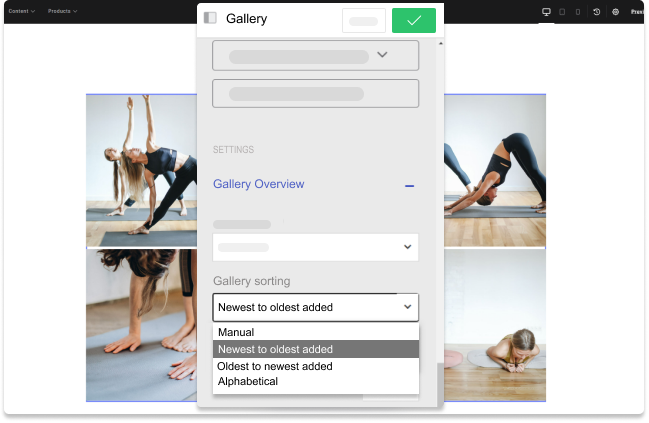The width and height of the screenshot is (649, 423).
Task: Switch to desktop preview icon
Action: 546,12
